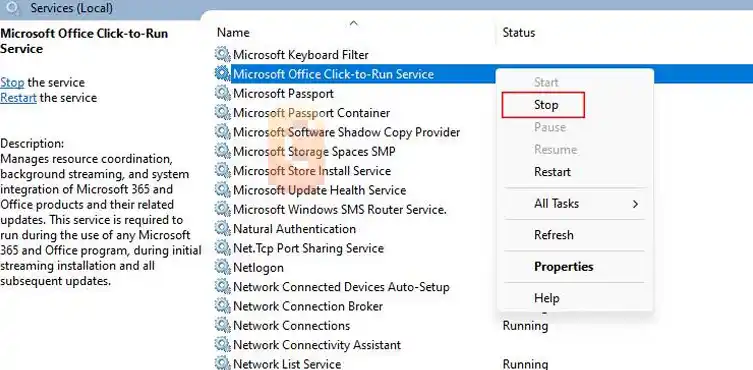Click the Description label in details pane
Image resolution: width=753 pixels, height=370 pixels.
tap(32, 144)
